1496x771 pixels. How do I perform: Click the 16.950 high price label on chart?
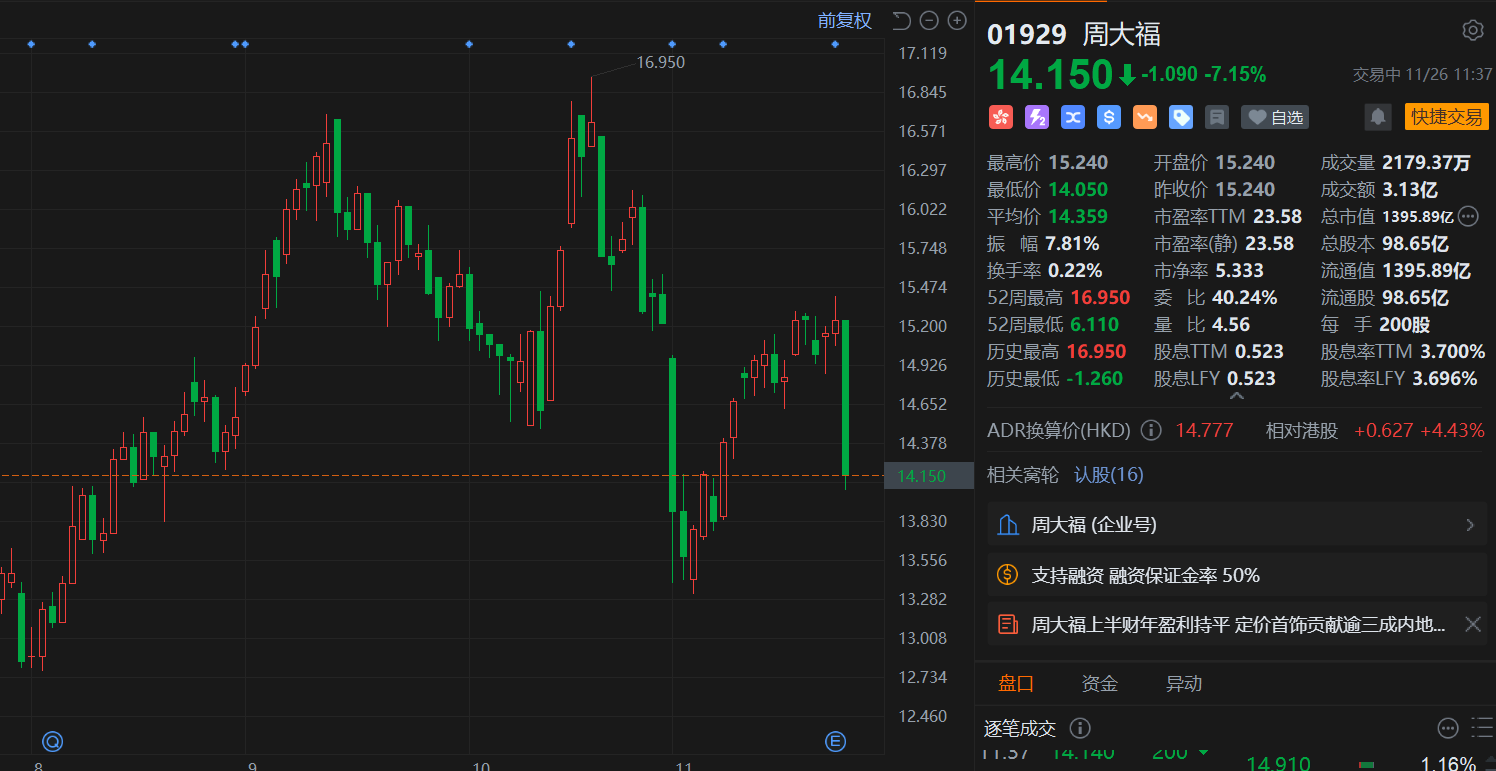[661, 62]
